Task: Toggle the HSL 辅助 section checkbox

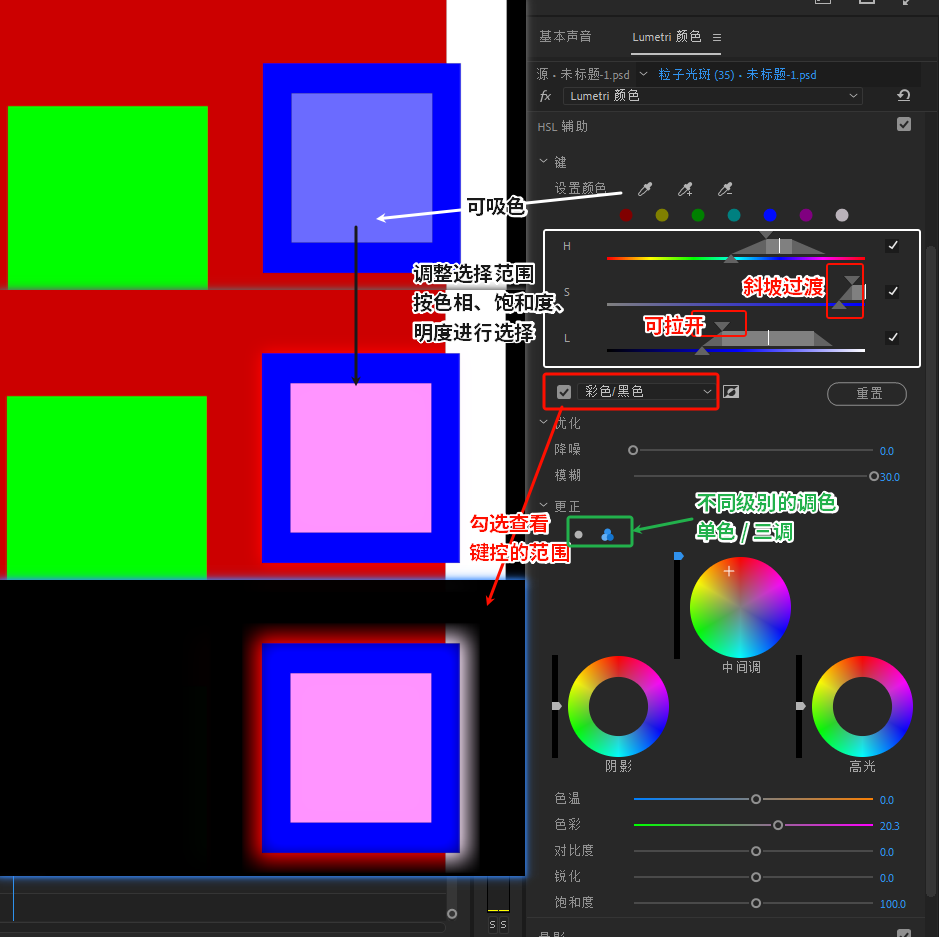Action: pos(904,124)
